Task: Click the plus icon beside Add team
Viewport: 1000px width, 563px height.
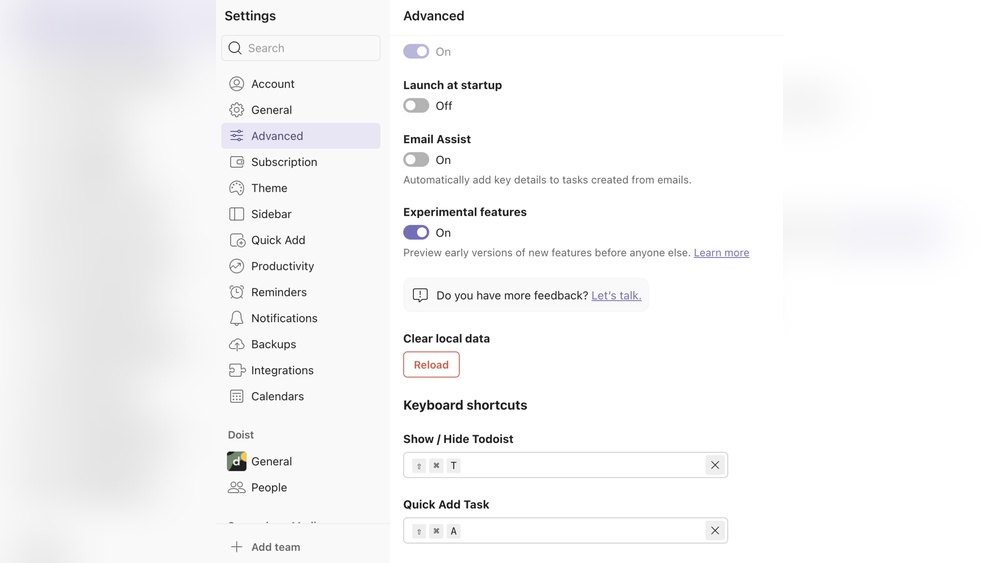Action: pos(237,547)
